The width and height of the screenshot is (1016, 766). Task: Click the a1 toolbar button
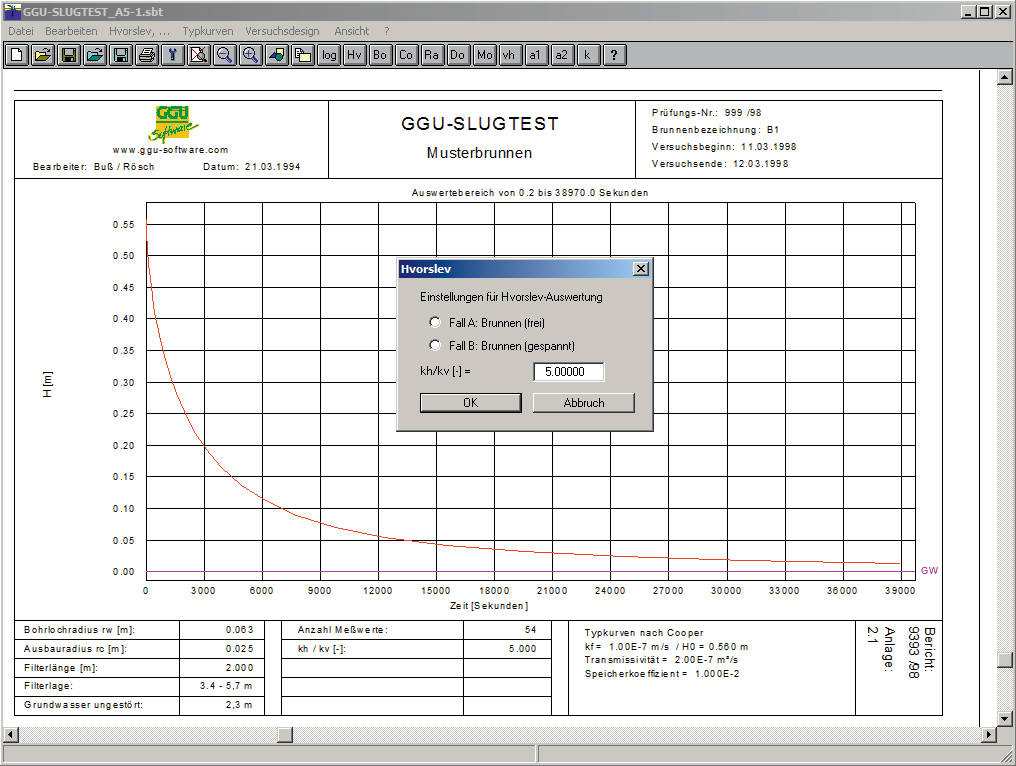pos(536,55)
